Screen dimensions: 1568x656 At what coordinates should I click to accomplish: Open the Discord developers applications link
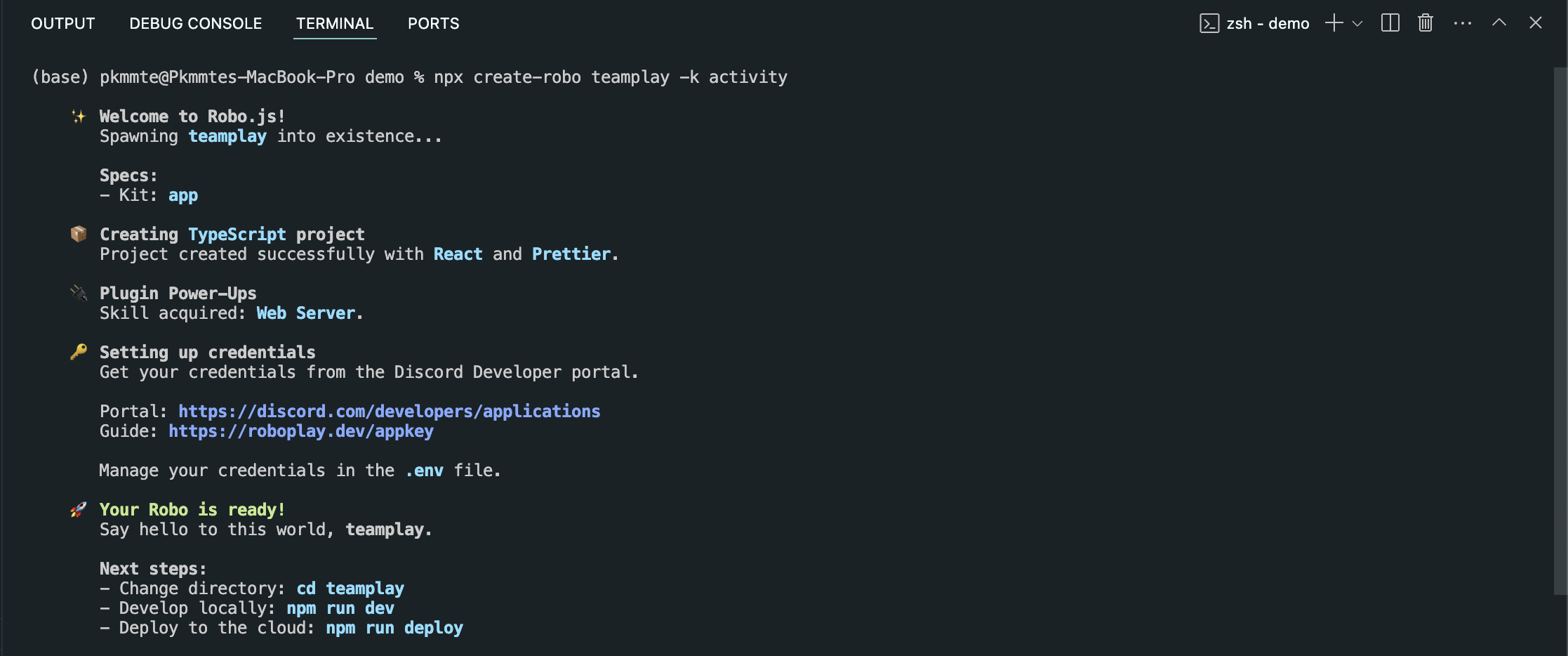coord(390,411)
